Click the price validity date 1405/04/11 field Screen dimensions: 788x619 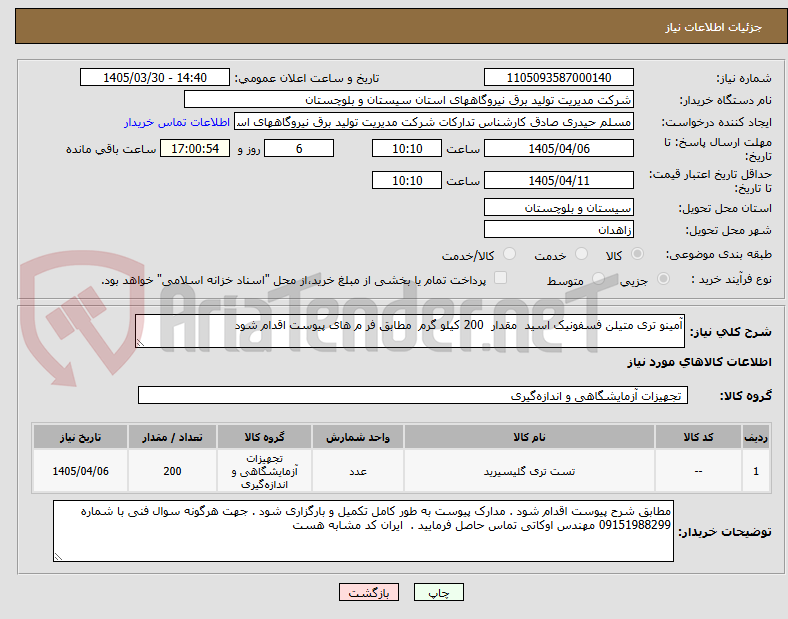[558, 180]
